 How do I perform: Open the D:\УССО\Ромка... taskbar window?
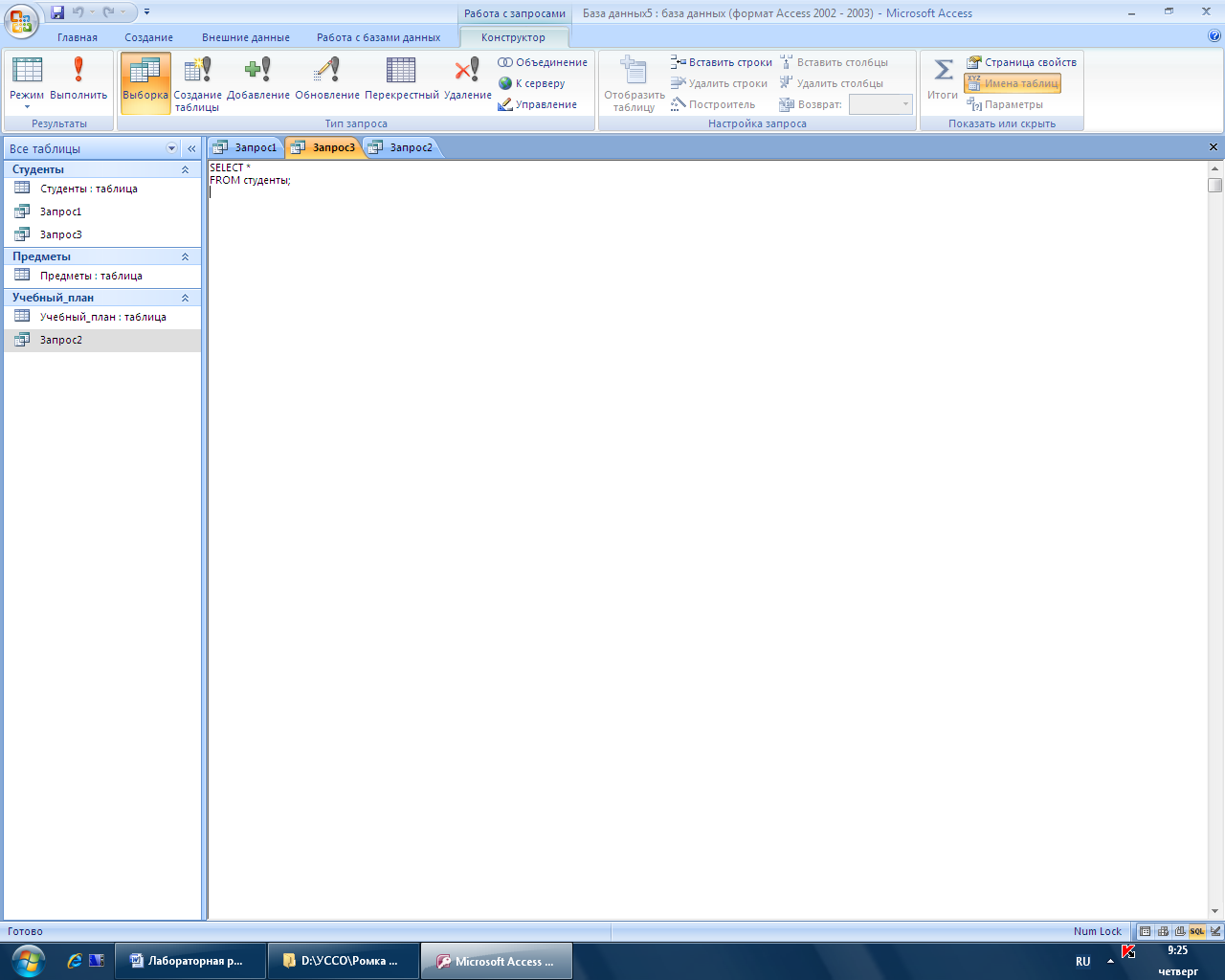(x=343, y=961)
